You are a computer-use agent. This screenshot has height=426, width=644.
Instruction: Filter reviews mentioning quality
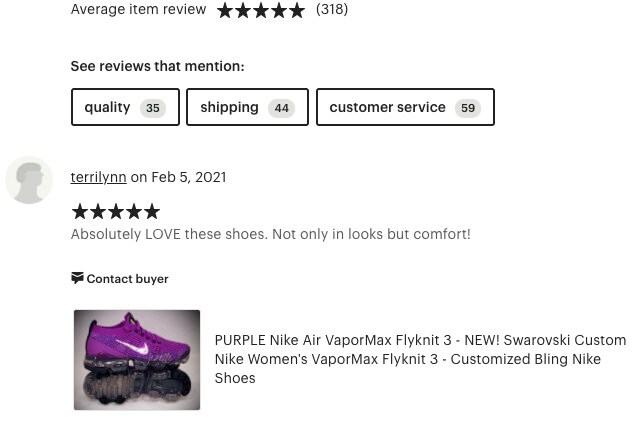click(x=125, y=107)
